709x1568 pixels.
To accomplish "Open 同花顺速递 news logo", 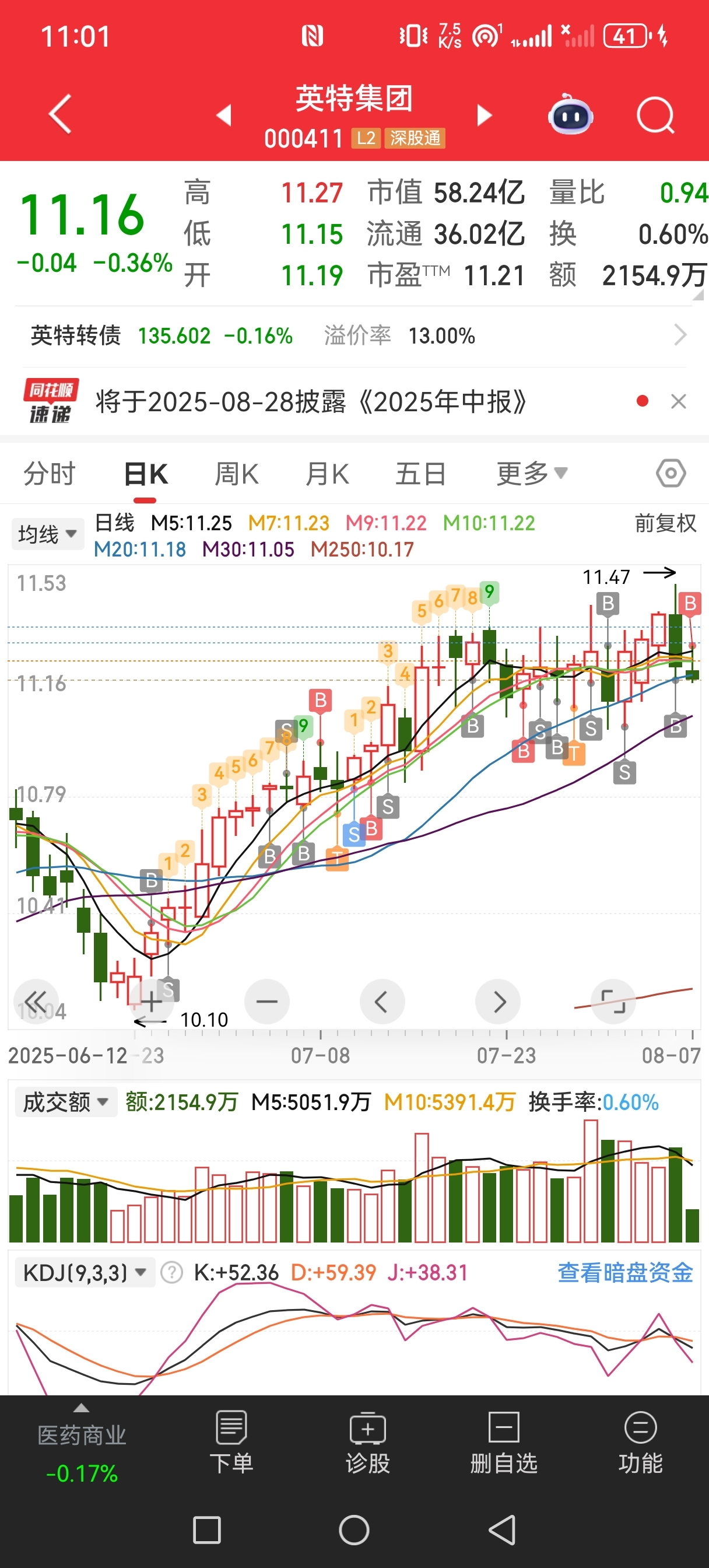I will (x=51, y=401).
